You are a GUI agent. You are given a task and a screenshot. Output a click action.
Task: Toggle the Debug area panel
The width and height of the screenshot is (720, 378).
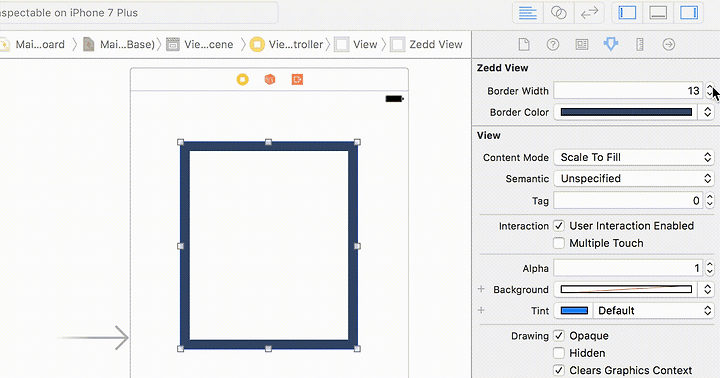[x=658, y=13]
